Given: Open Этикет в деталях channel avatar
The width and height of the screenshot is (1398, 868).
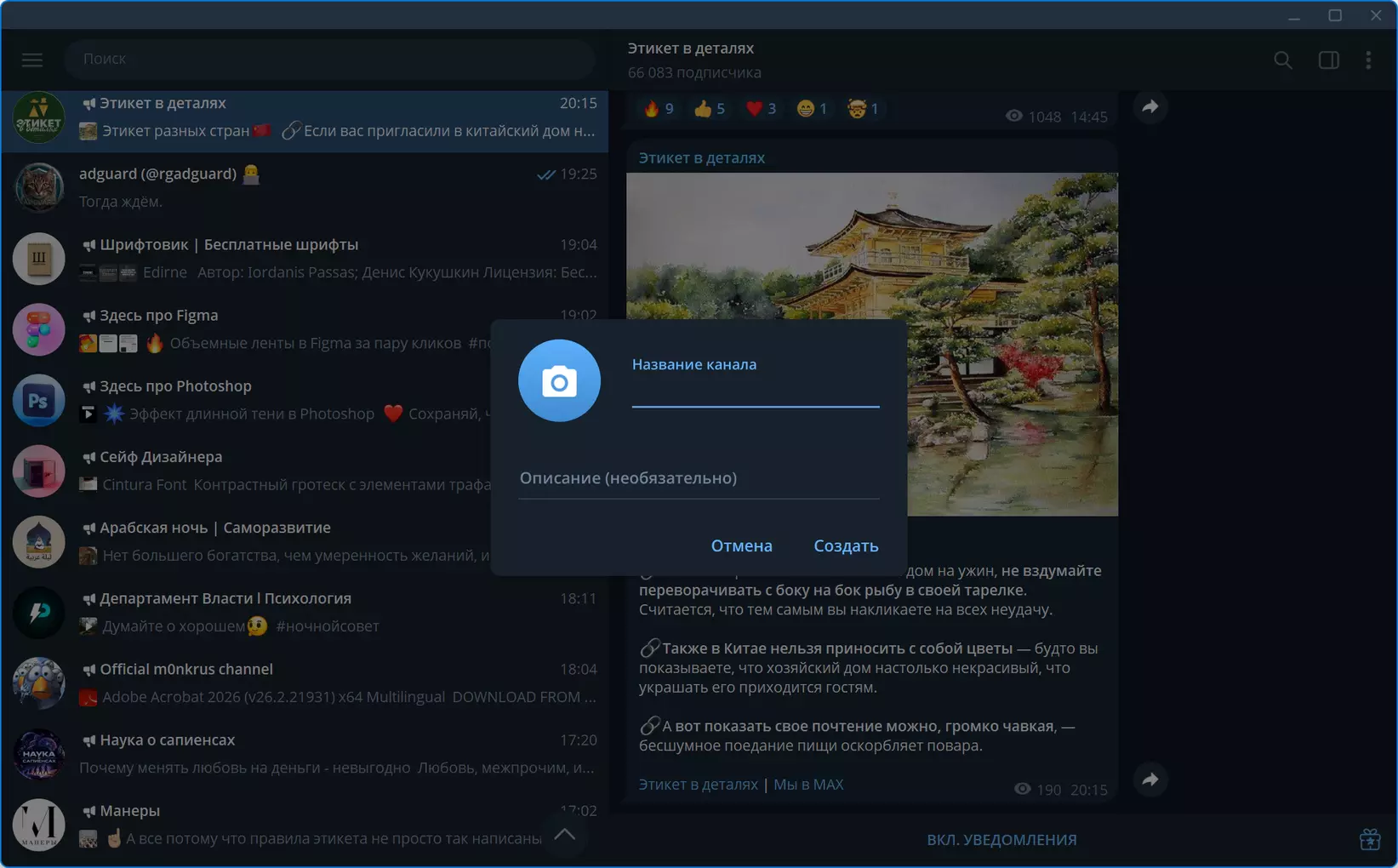Looking at the screenshot, I should (38, 117).
